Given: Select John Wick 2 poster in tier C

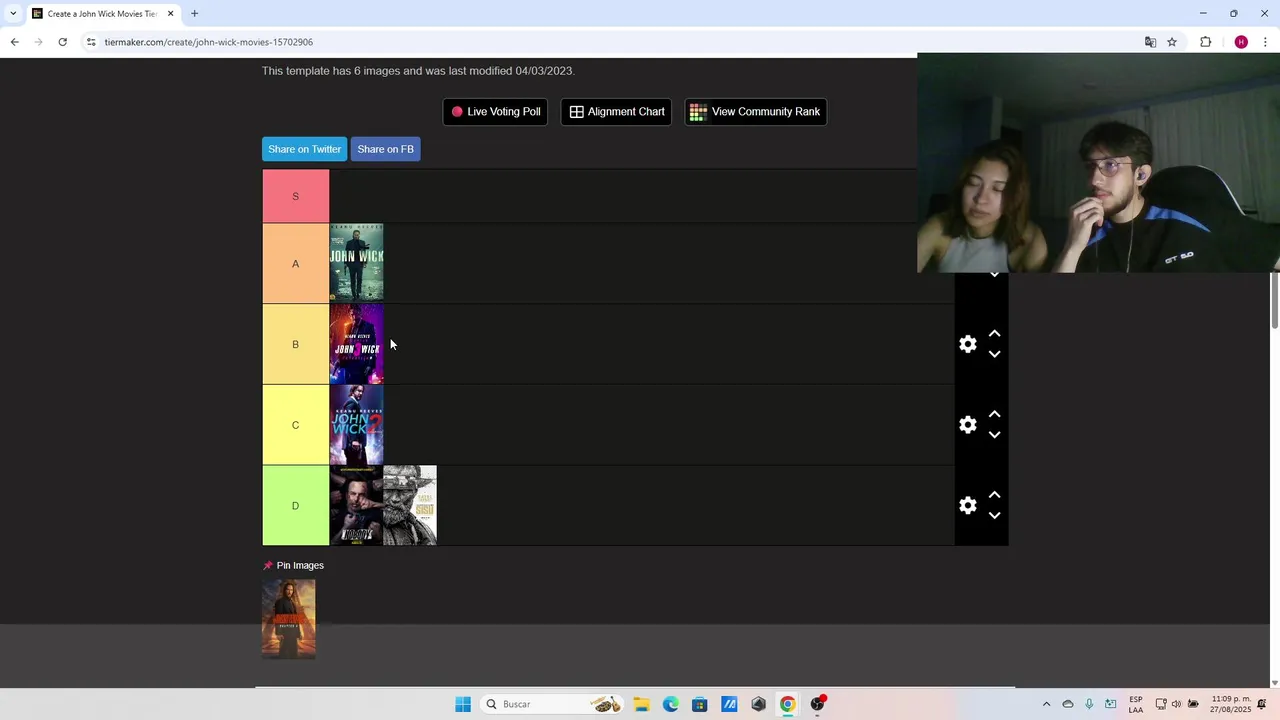Looking at the screenshot, I should (x=356, y=425).
